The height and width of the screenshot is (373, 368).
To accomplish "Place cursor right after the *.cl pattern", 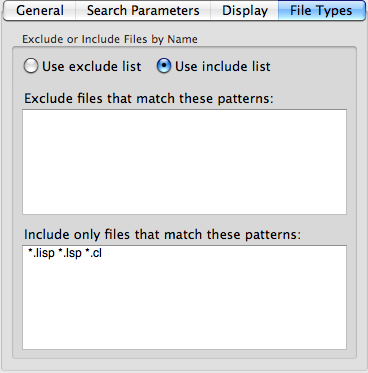I will click(103, 253).
